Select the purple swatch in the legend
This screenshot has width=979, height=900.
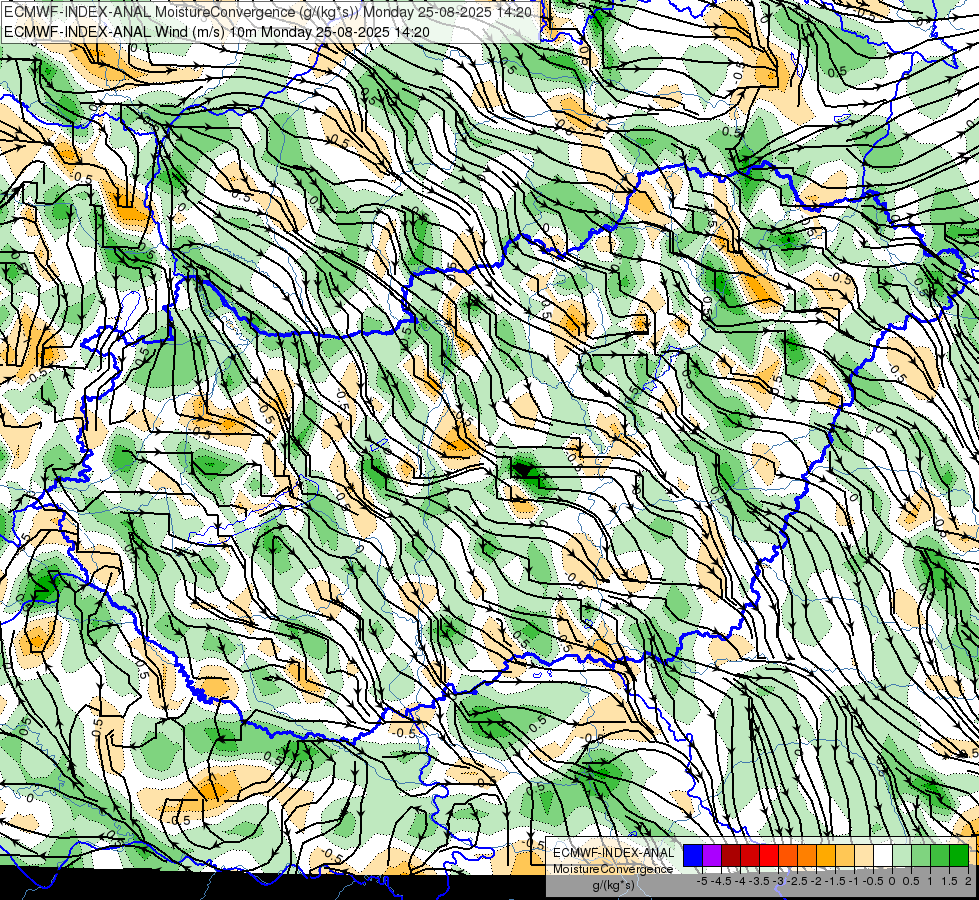pos(712,856)
